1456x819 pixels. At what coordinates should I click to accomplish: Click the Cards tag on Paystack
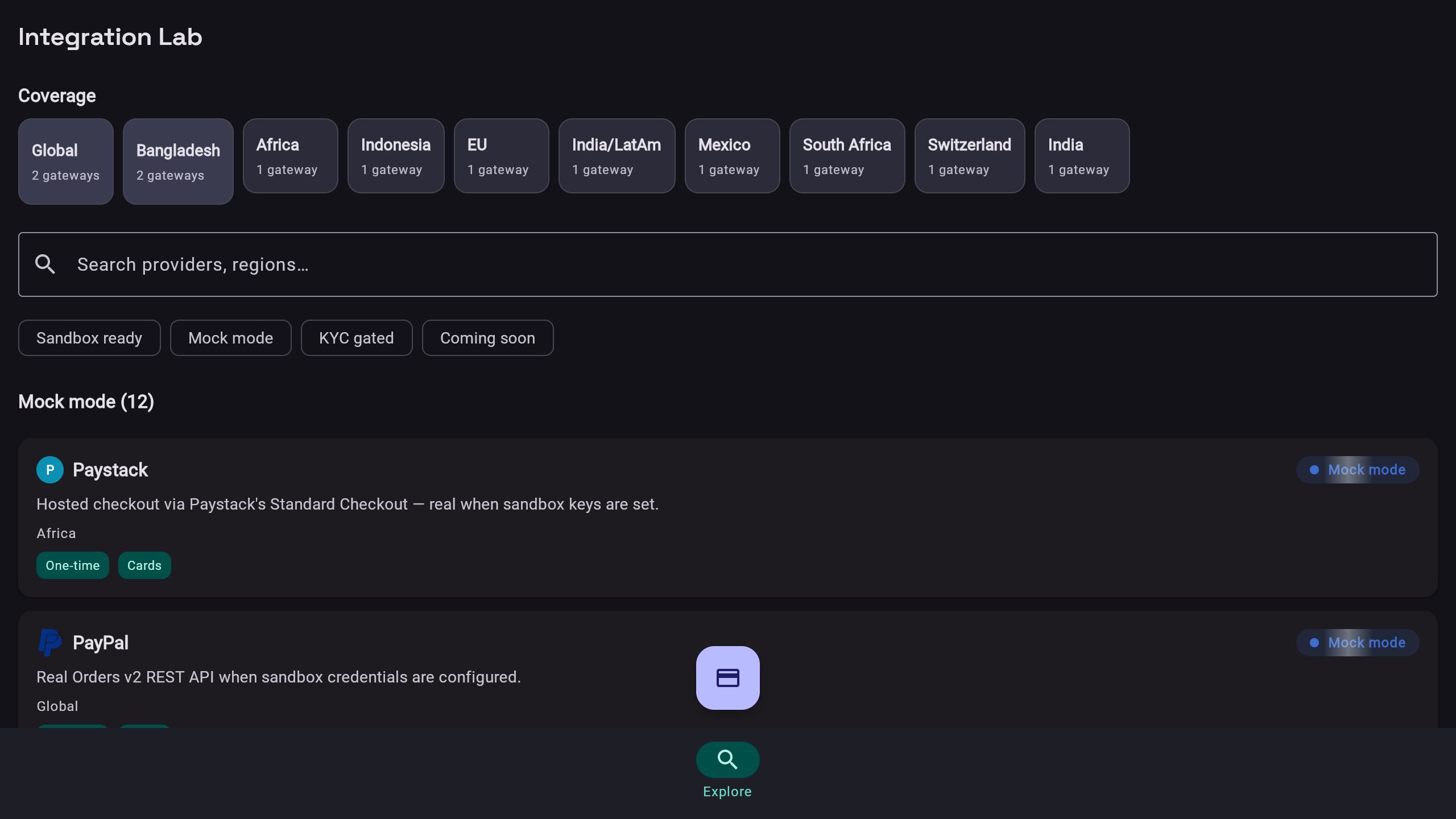tap(144, 565)
